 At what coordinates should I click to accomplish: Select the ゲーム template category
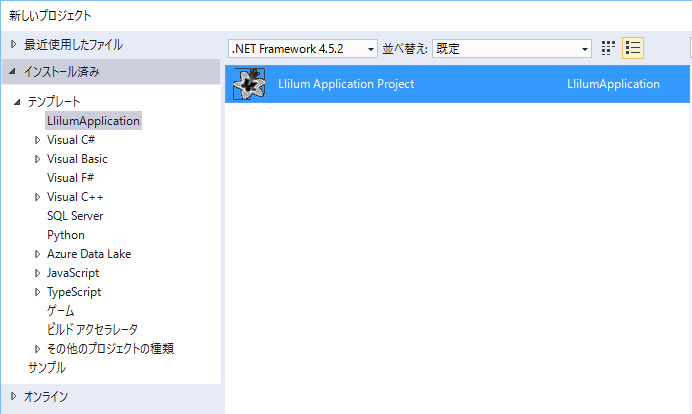pos(60,311)
